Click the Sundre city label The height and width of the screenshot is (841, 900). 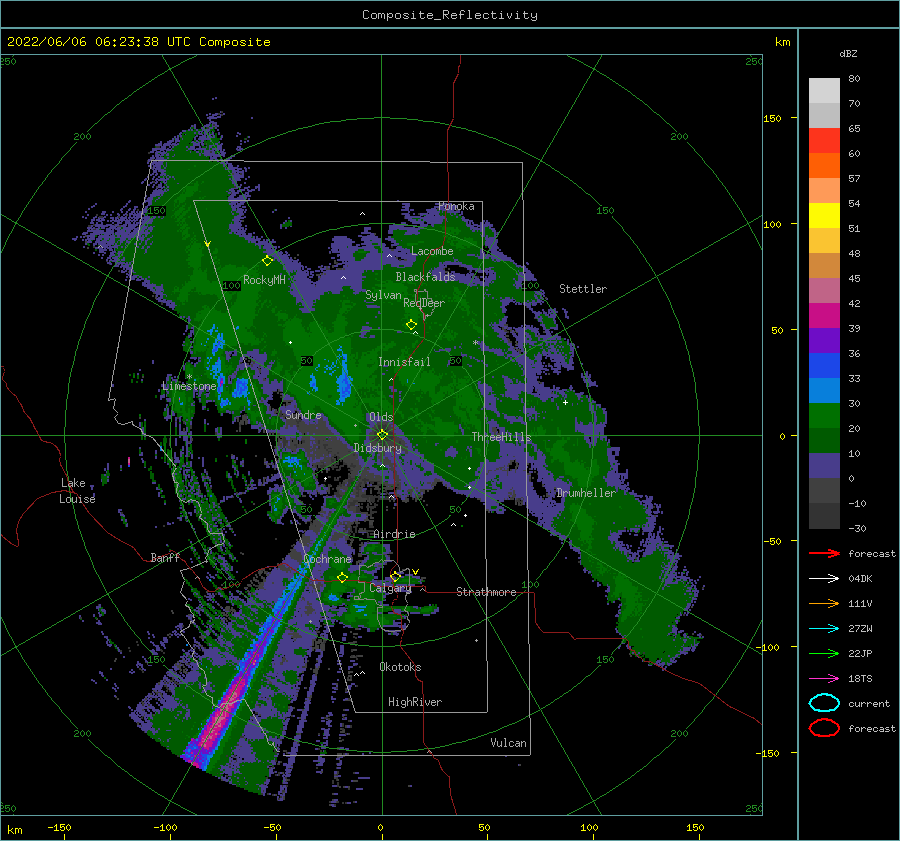point(304,414)
